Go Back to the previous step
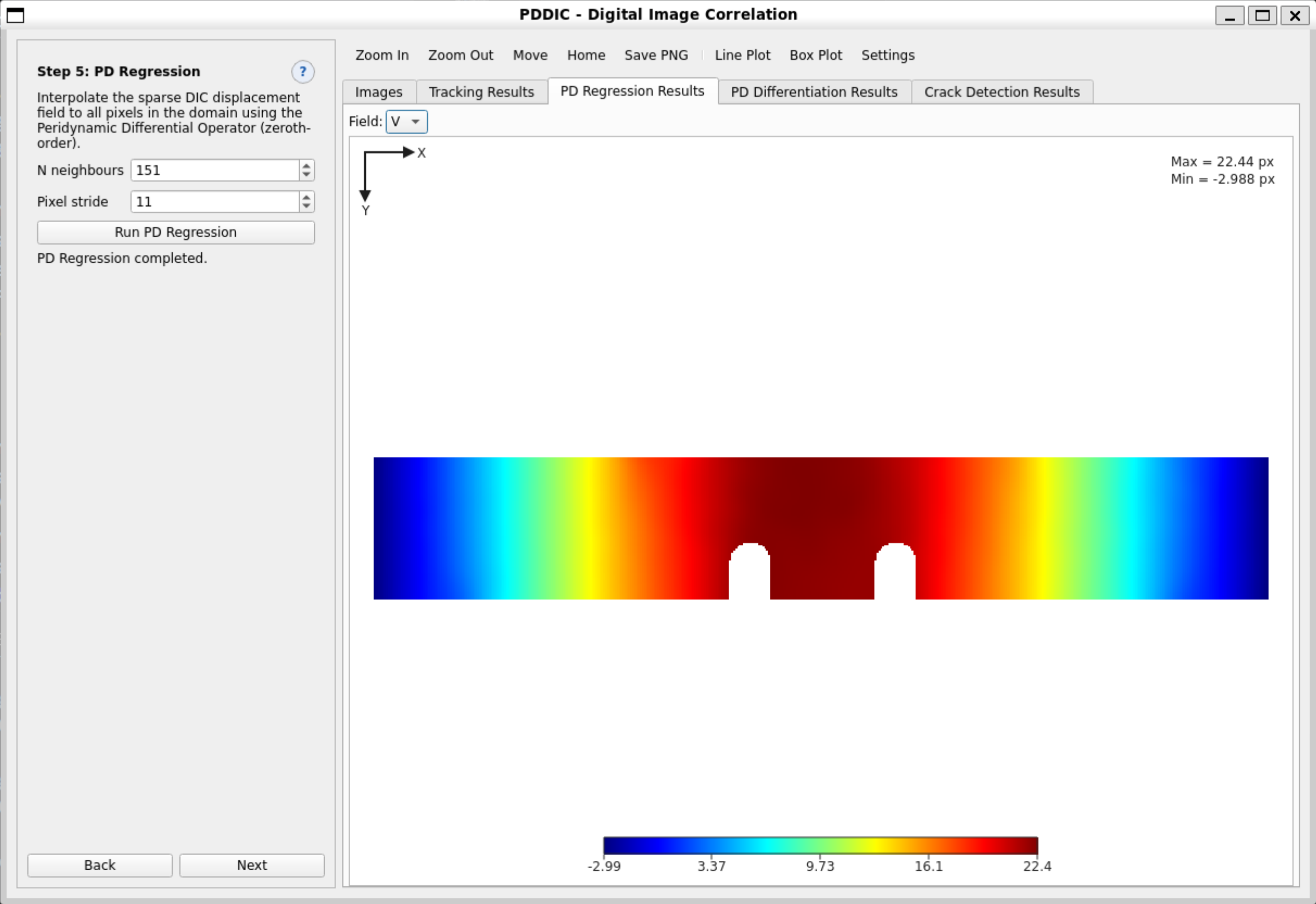The image size is (1316, 904). click(100, 865)
